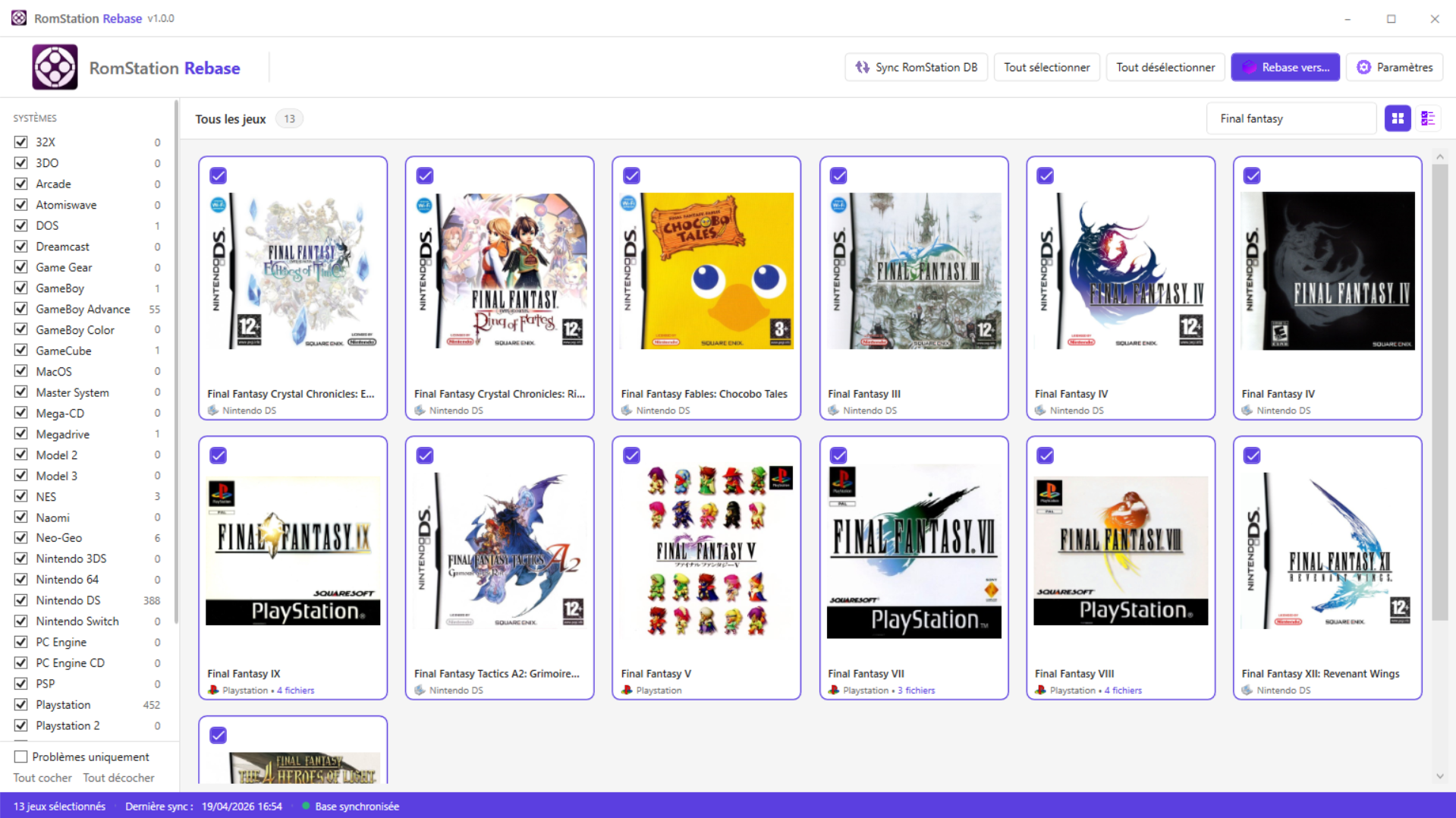Click the Final fantasy search field
The width and height of the screenshot is (1456, 818).
(1291, 118)
